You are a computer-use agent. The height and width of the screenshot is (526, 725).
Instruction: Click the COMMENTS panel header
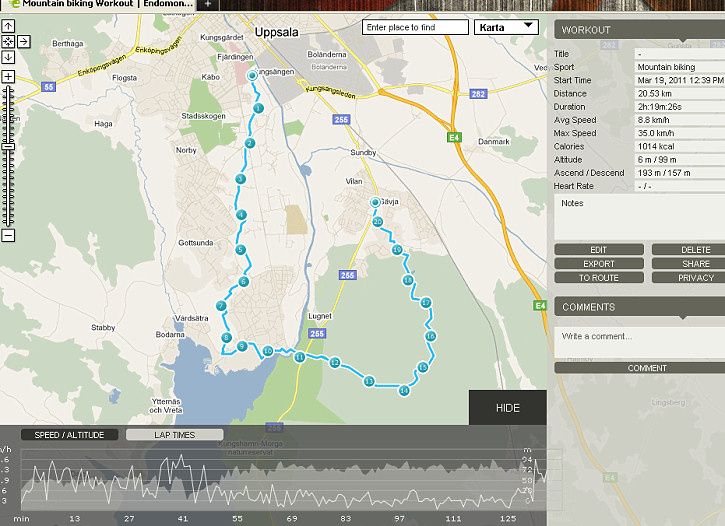pos(639,306)
